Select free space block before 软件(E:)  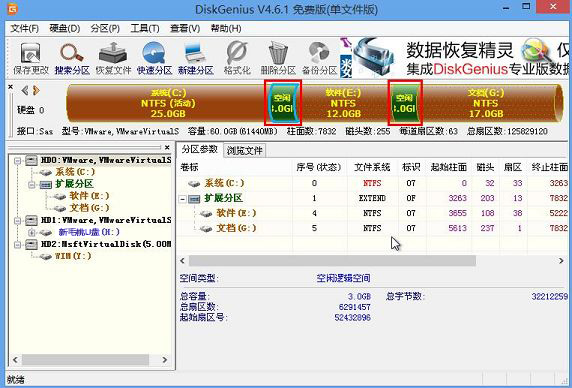283,103
